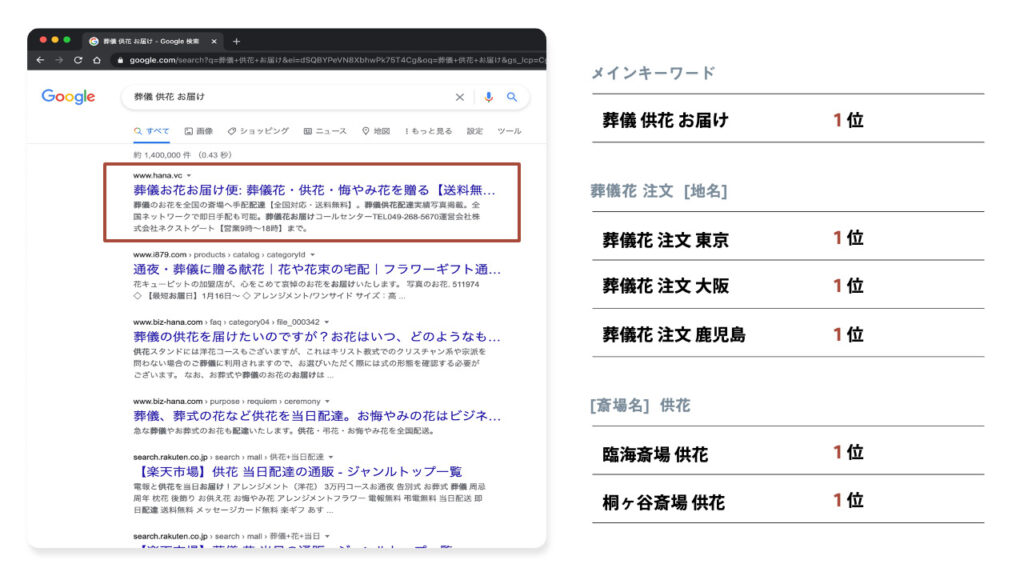Open 葬儀の供花を届けたいのですが result link
The image size is (1024, 576).
(x=317, y=337)
